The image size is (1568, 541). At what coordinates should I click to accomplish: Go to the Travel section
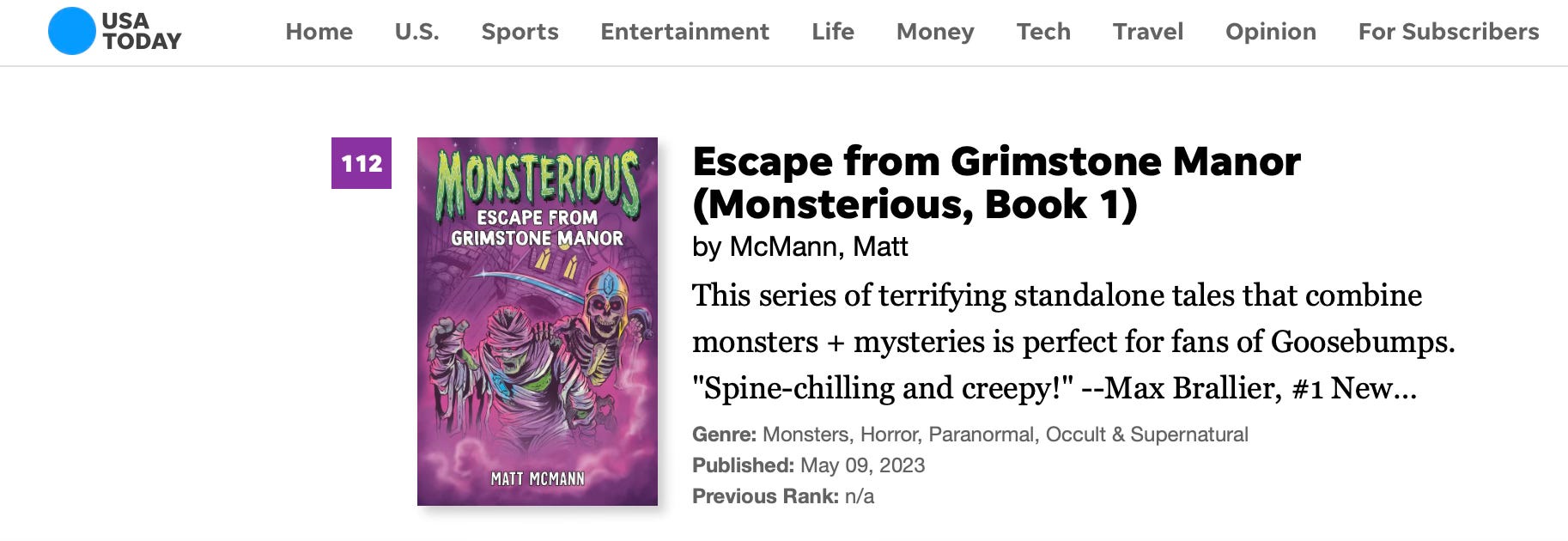(1148, 32)
